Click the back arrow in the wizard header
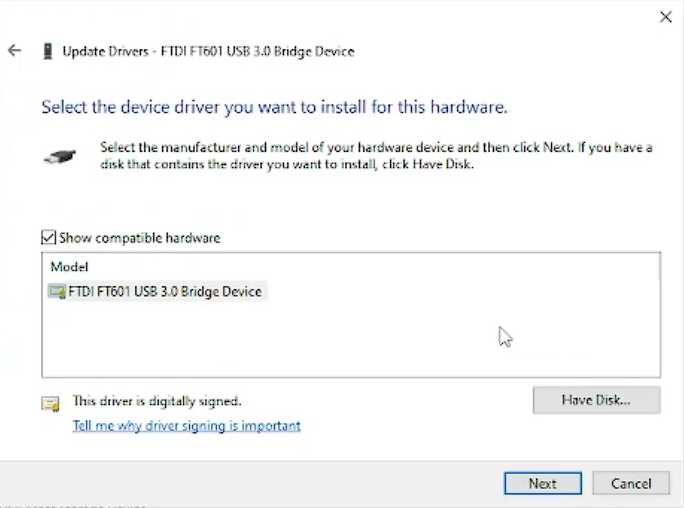684x508 pixels. pyautogui.click(x=14, y=51)
